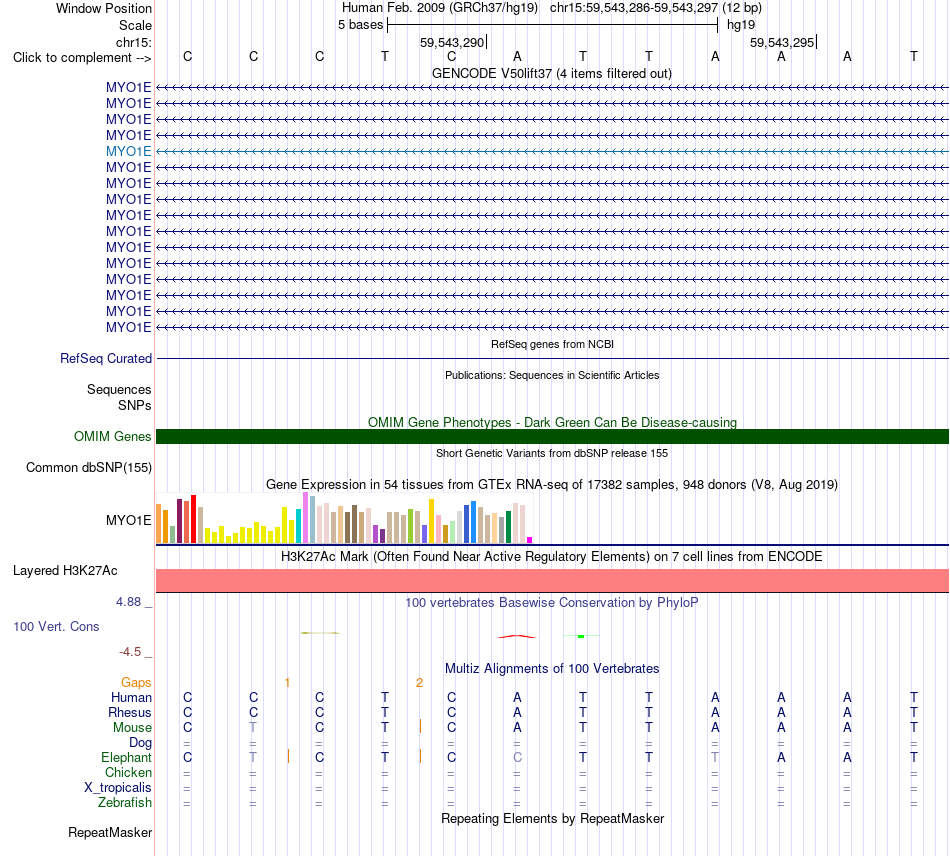Click the SNPs track label

pos(135,405)
